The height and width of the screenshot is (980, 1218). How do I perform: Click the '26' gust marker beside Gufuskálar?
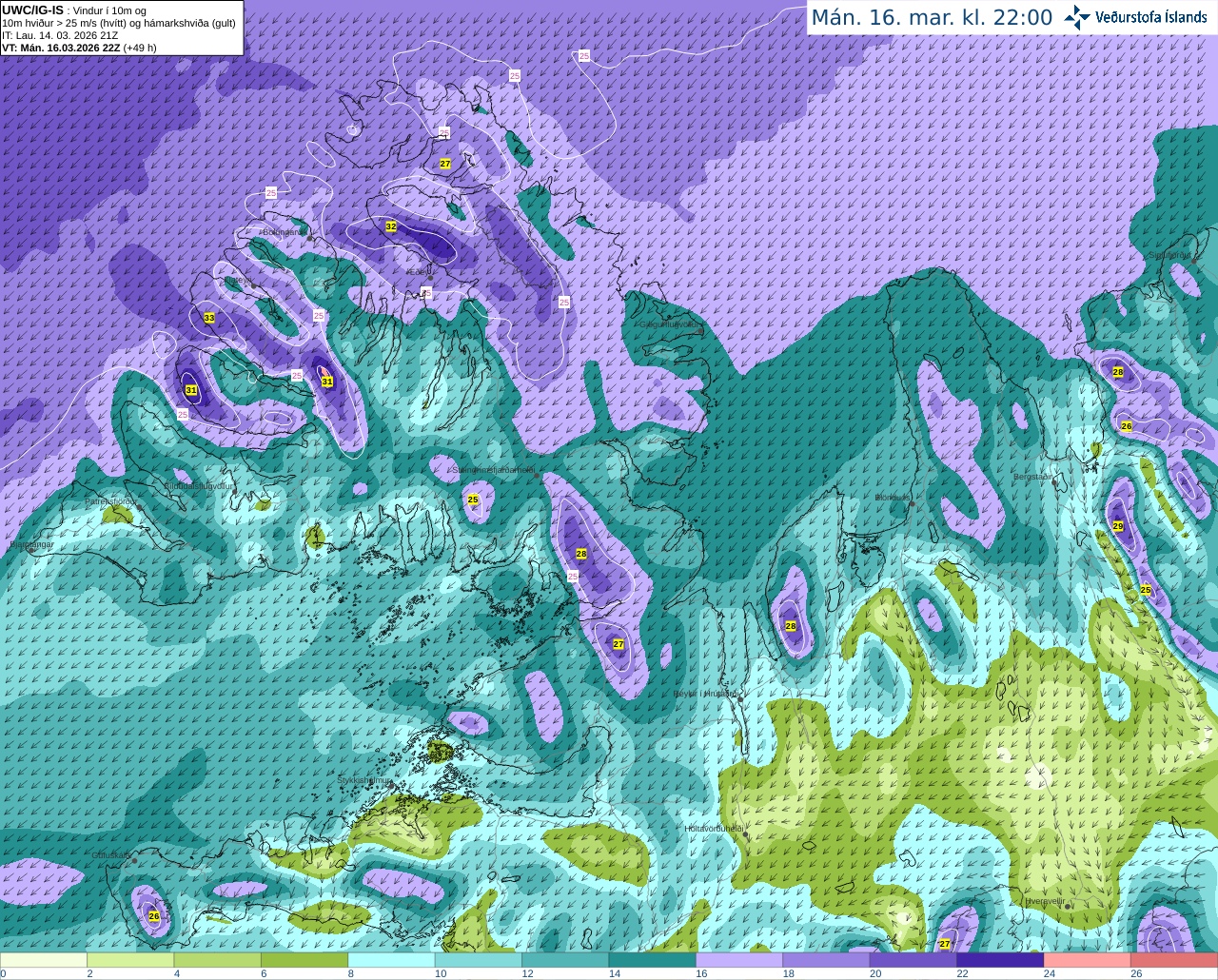click(154, 916)
